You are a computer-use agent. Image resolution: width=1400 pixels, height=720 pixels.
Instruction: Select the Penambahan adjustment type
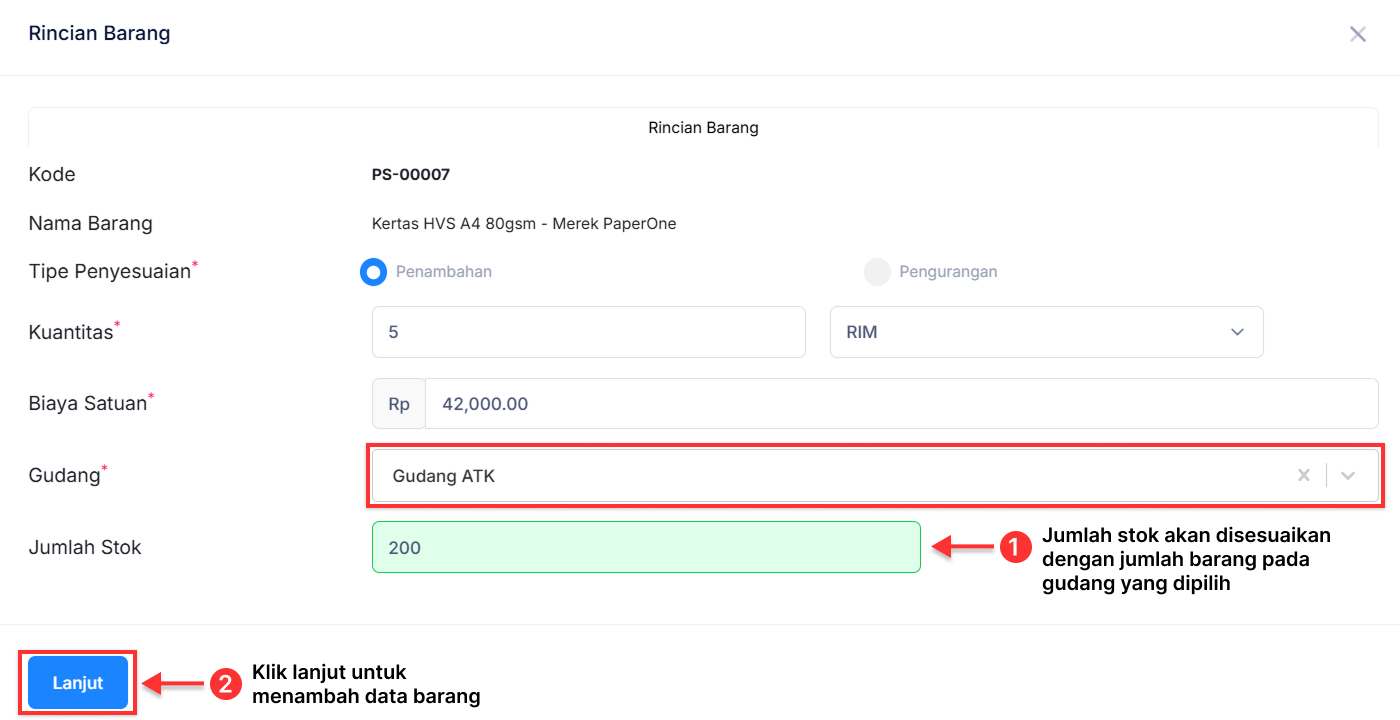tap(373, 272)
